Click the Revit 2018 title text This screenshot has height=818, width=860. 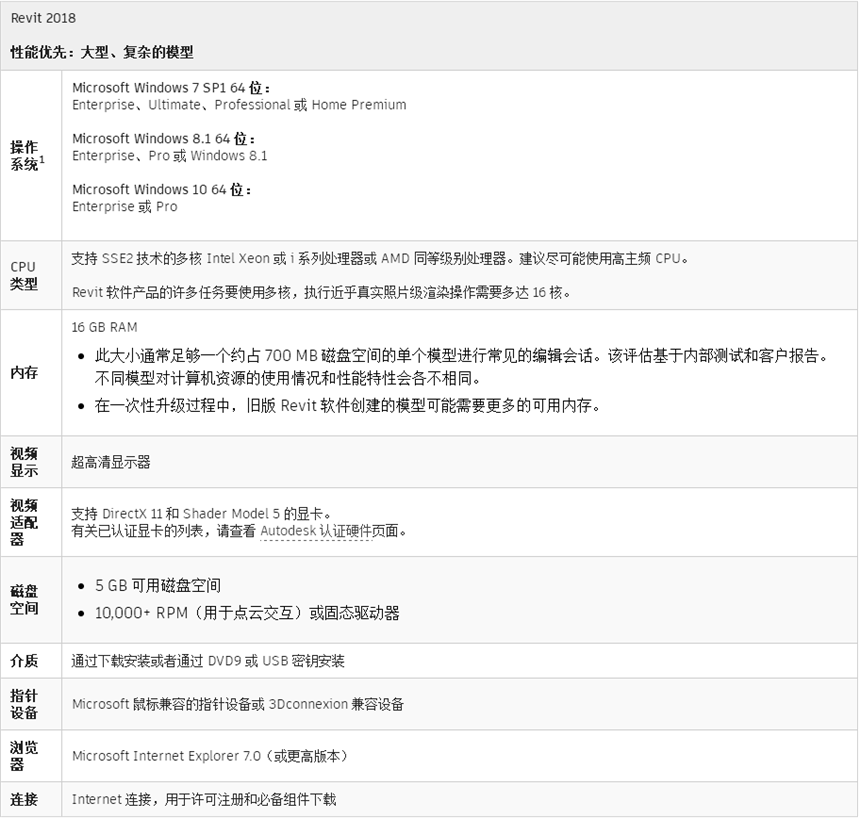43,18
